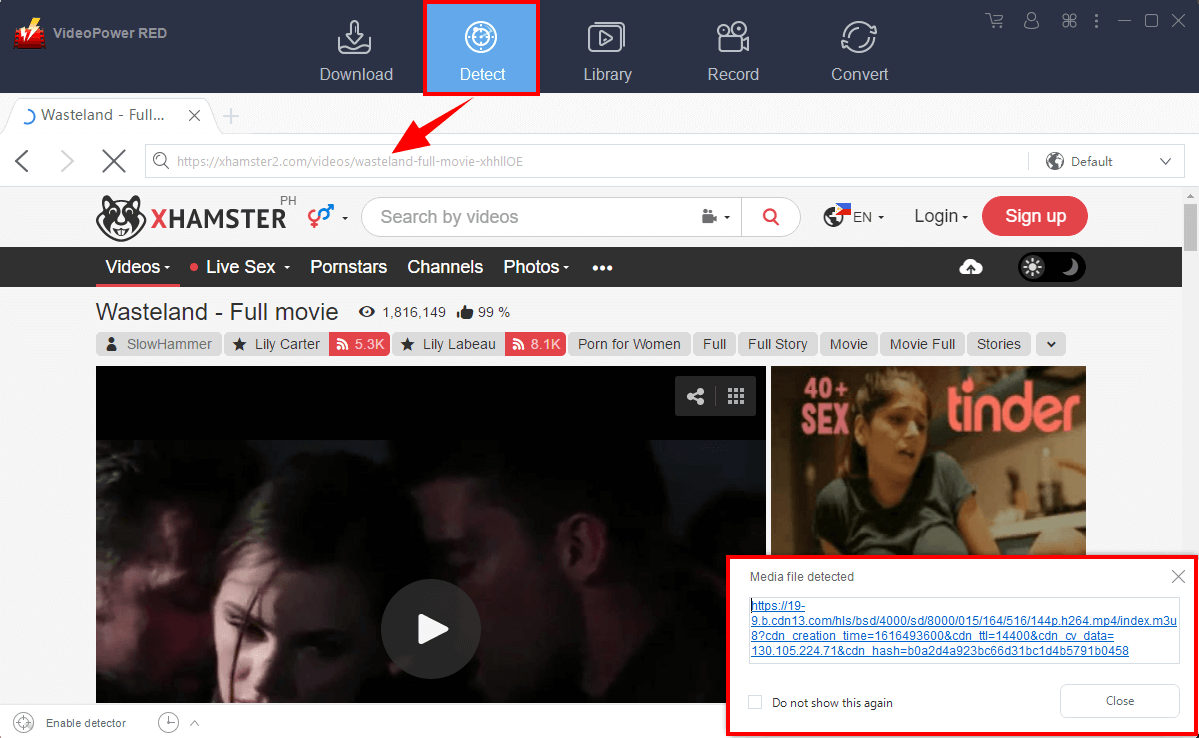This screenshot has width=1199, height=738.
Task: Select the 'Movie Full' tag
Action: pos(922,344)
